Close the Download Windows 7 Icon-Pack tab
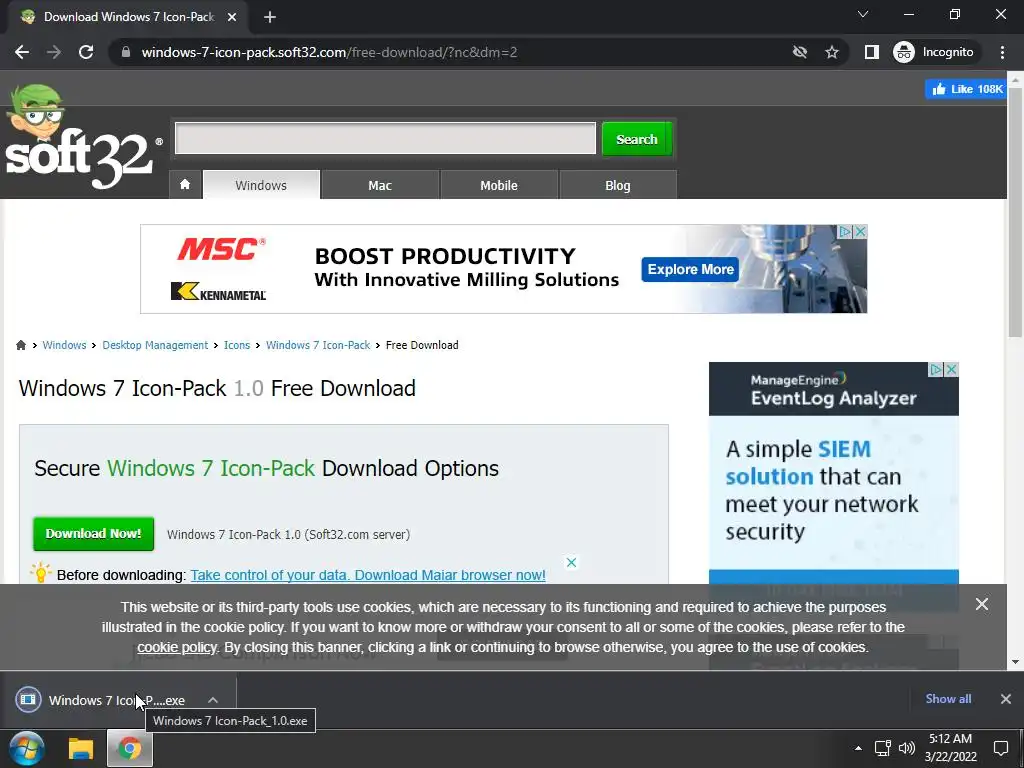The image size is (1024, 768). tap(232, 17)
